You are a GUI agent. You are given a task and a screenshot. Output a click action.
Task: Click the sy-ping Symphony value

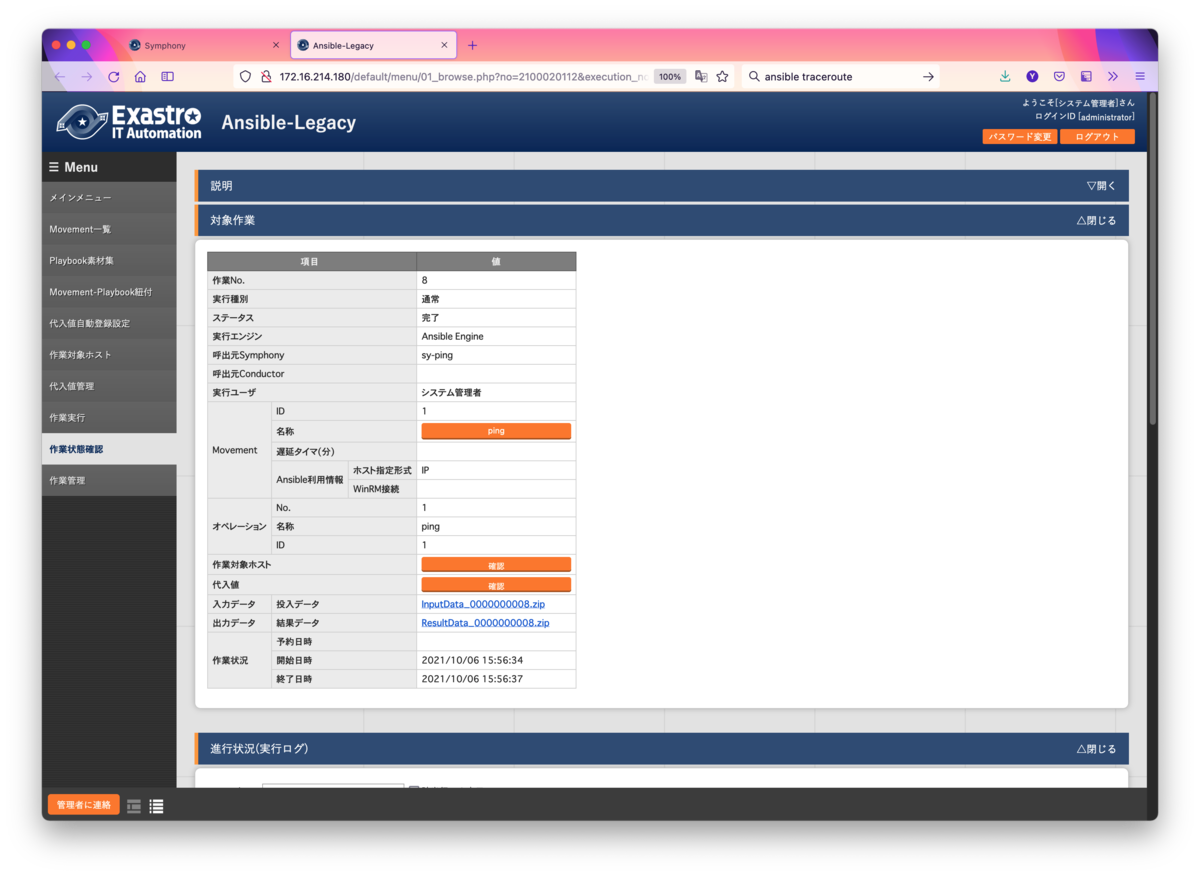click(x=437, y=355)
